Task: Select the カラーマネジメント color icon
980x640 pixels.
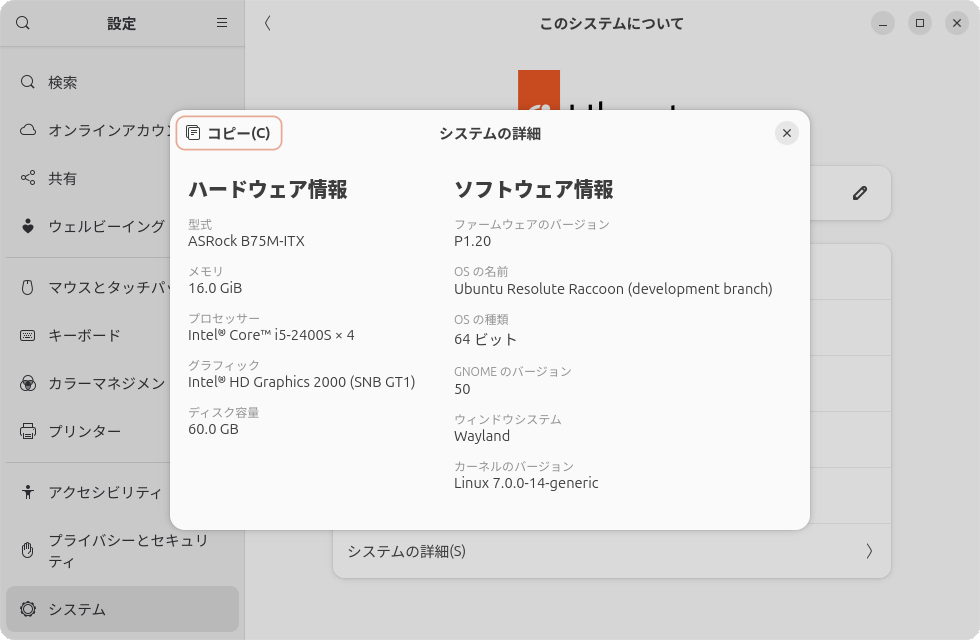Action: (28, 383)
